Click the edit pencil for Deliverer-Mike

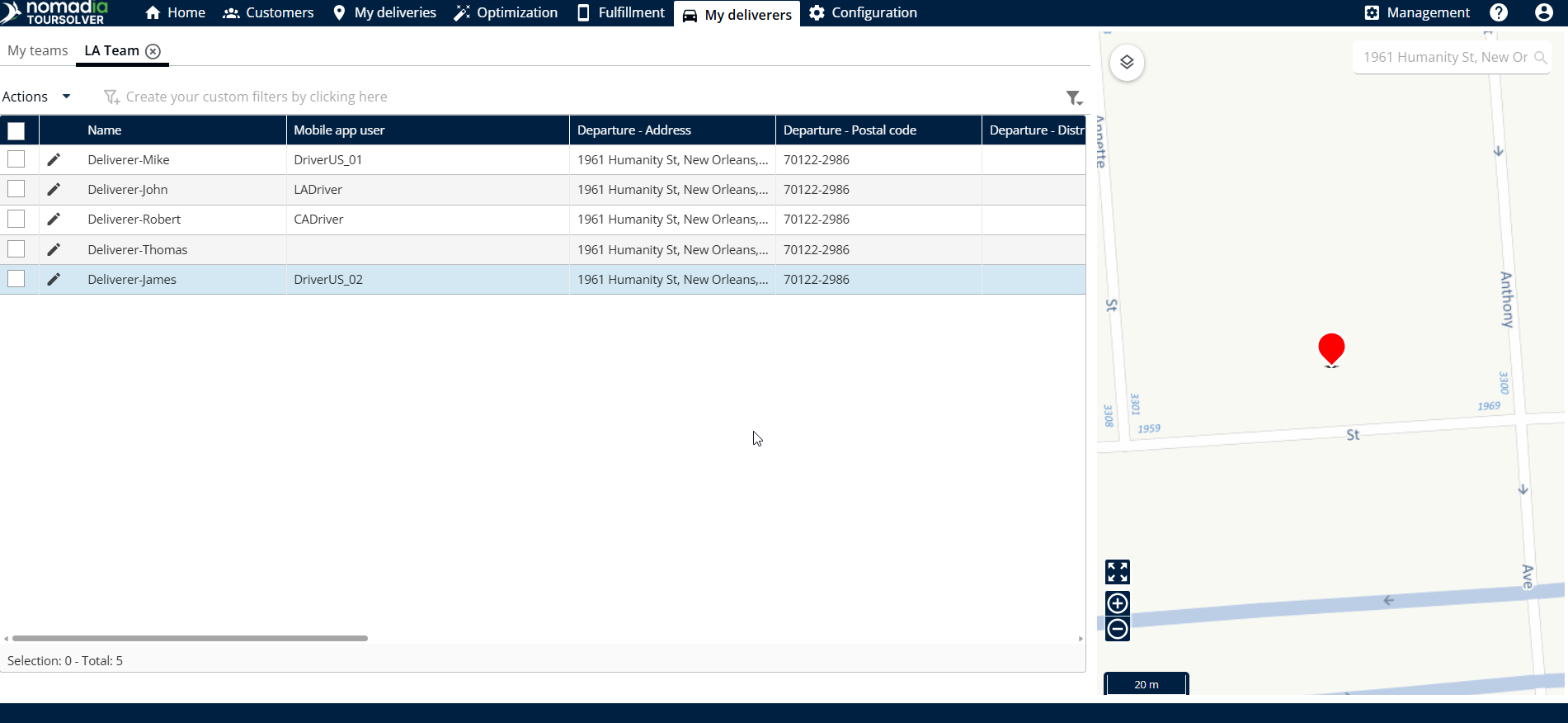coord(54,160)
